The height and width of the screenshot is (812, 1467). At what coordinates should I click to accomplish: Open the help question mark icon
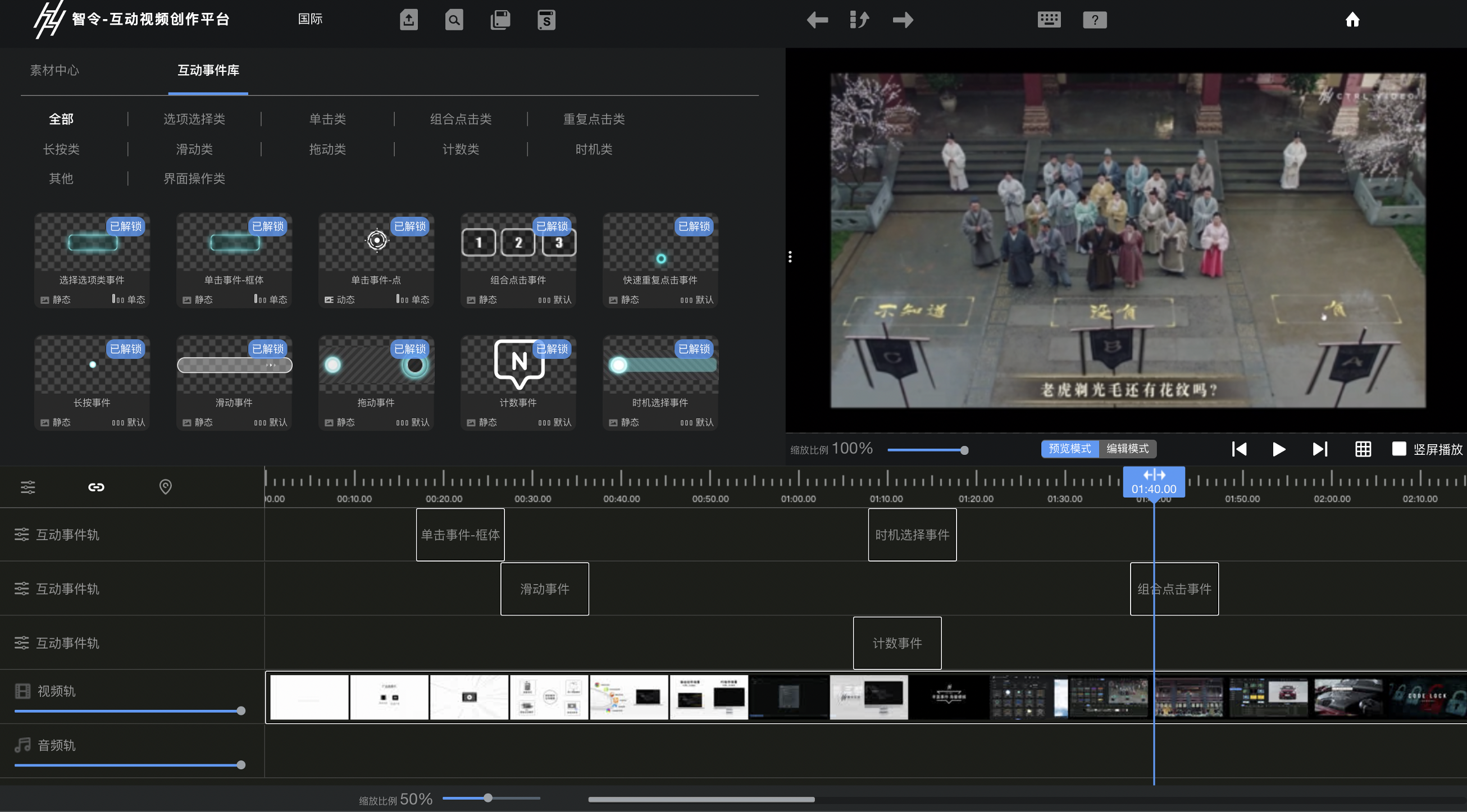(1095, 20)
